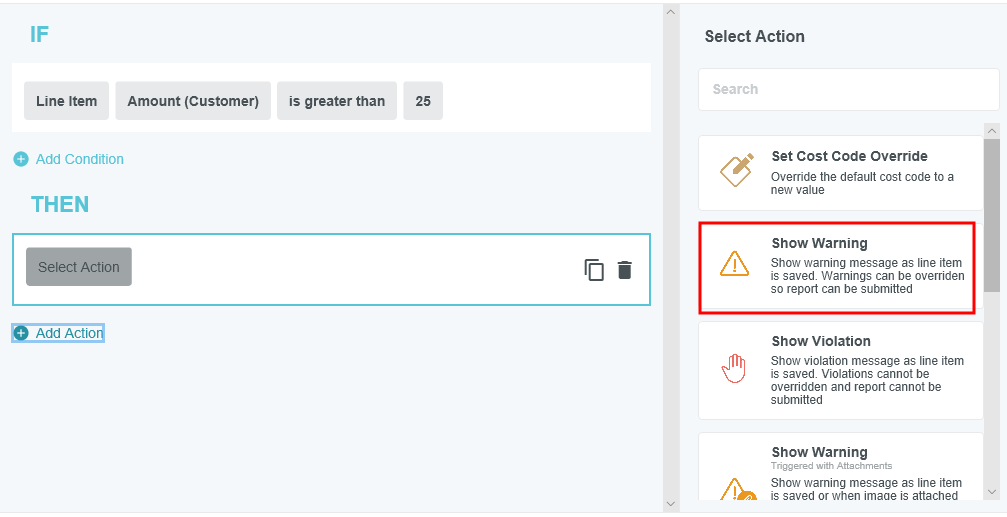This screenshot has width=1007, height=517.
Task: Click the delete action trash icon
Action: (625, 270)
